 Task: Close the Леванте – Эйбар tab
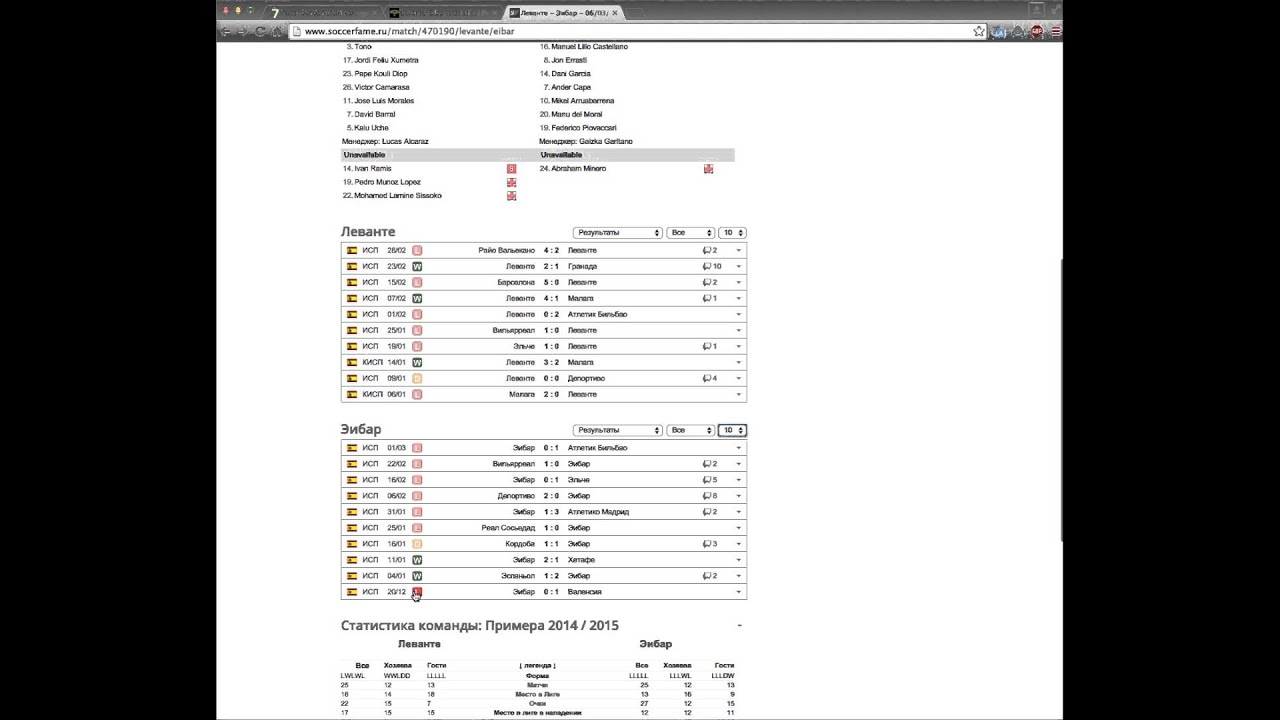click(x=615, y=13)
